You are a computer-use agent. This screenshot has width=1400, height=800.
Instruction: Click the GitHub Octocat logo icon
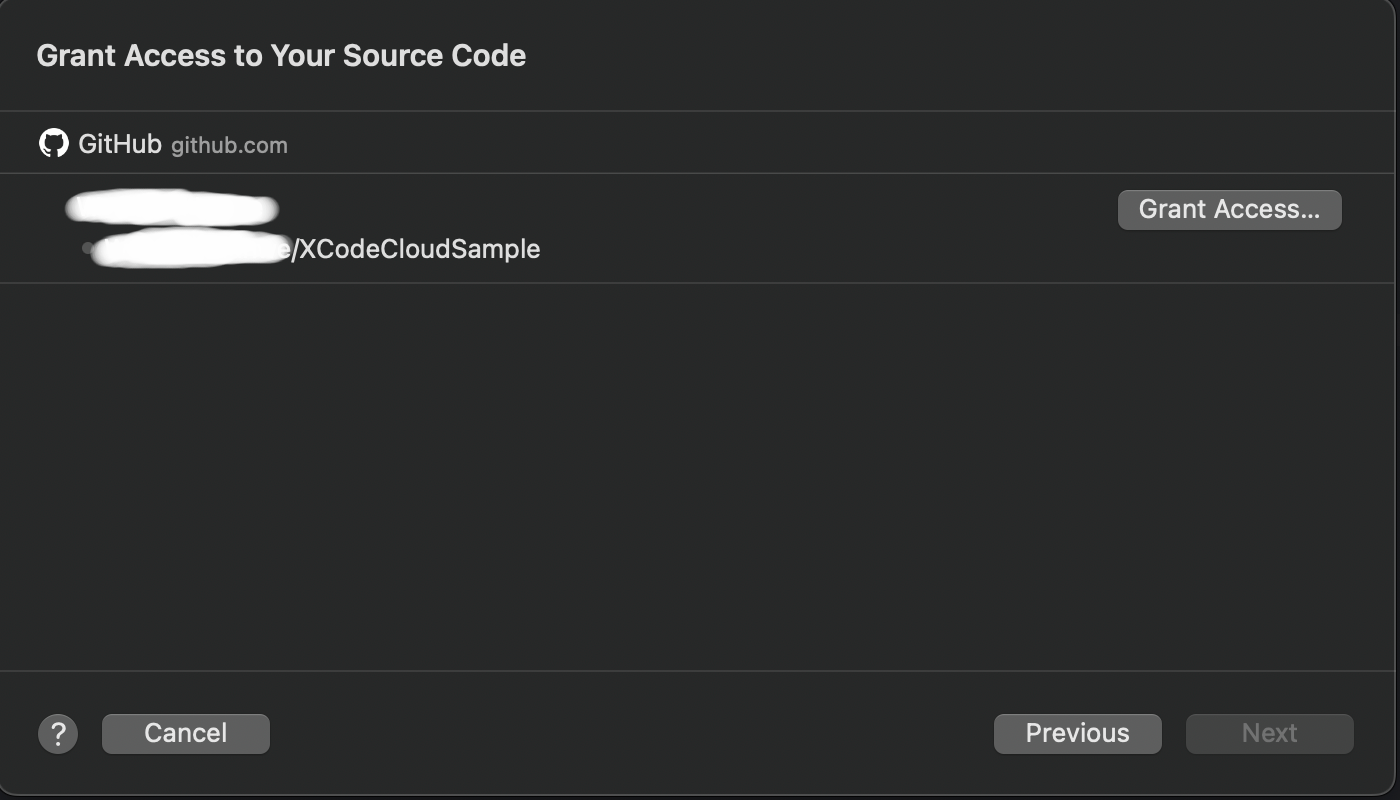tap(53, 143)
